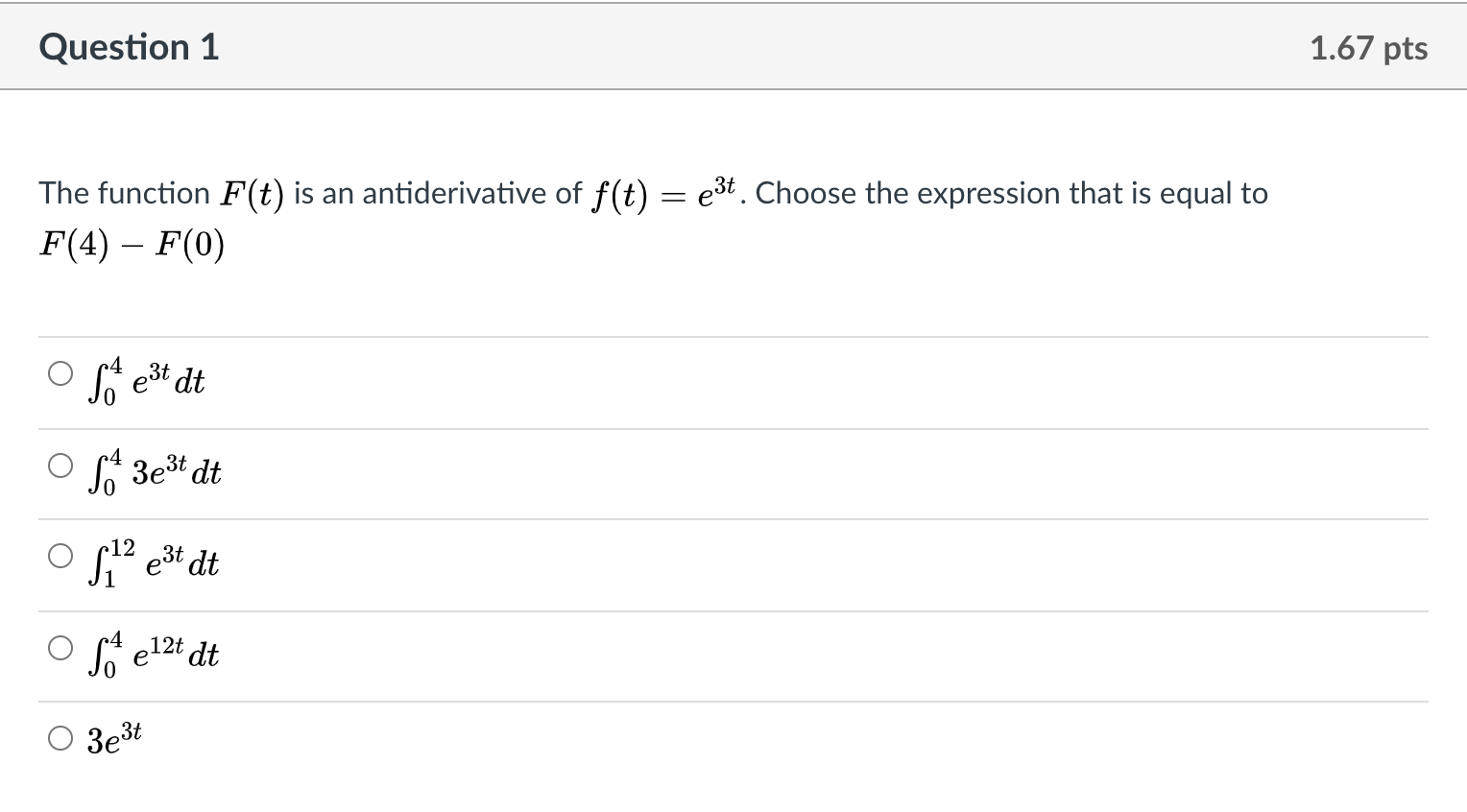1467x812 pixels.
Task: Click the f(t) = e^3t formula in the question
Action: pos(662,193)
